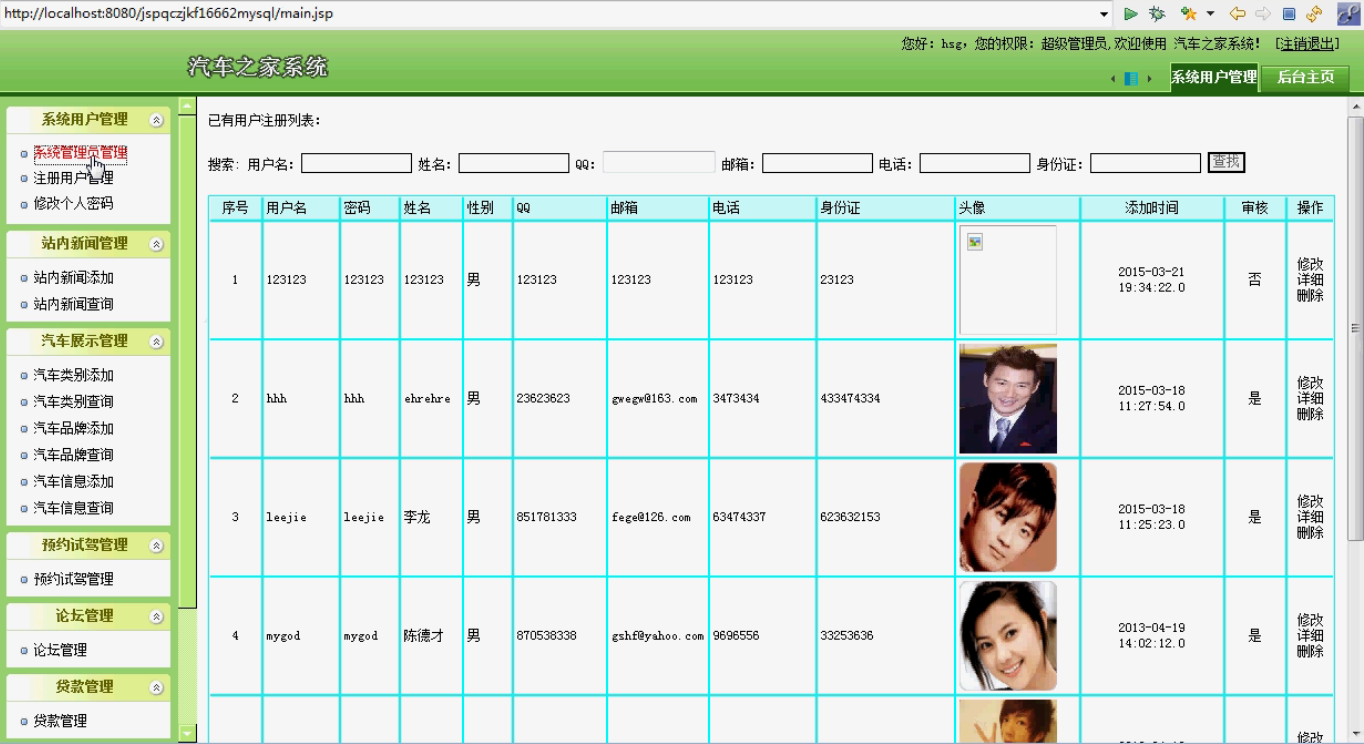Open 汽车品牌添加 menu item
Image resolution: width=1364 pixels, height=744 pixels.
pyautogui.click(x=73, y=428)
